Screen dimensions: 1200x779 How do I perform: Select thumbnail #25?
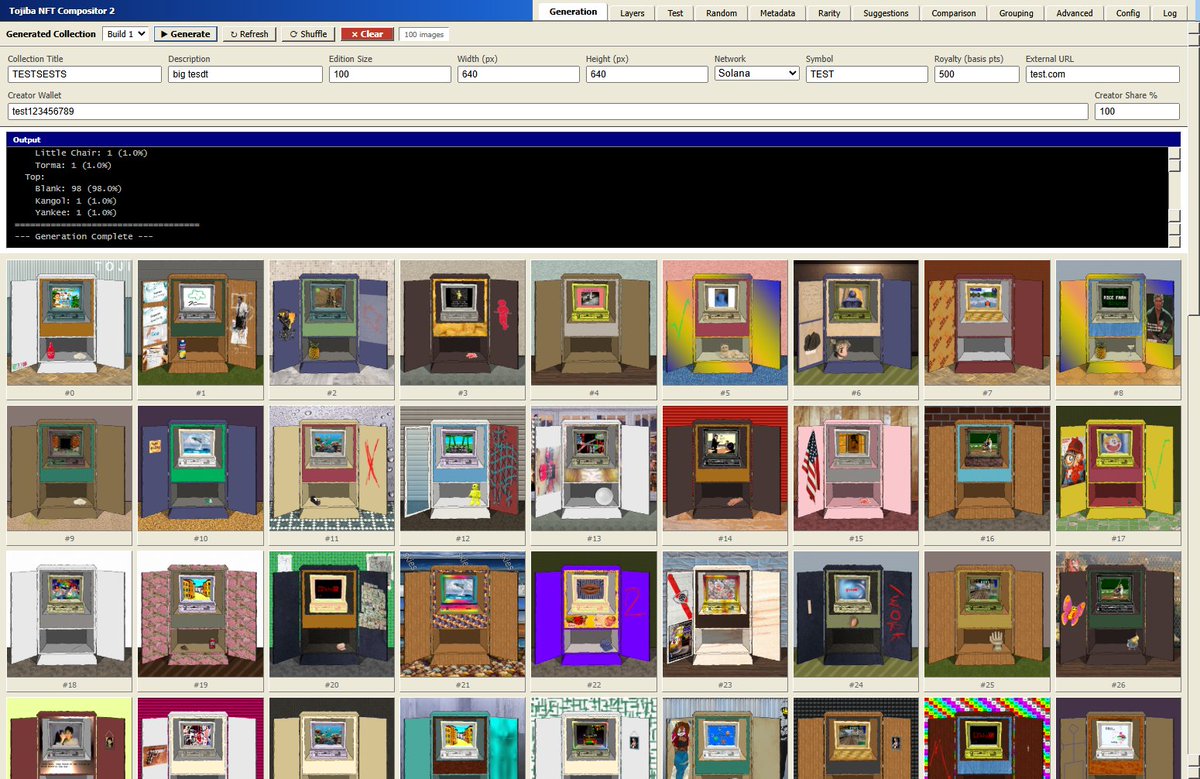987,621
